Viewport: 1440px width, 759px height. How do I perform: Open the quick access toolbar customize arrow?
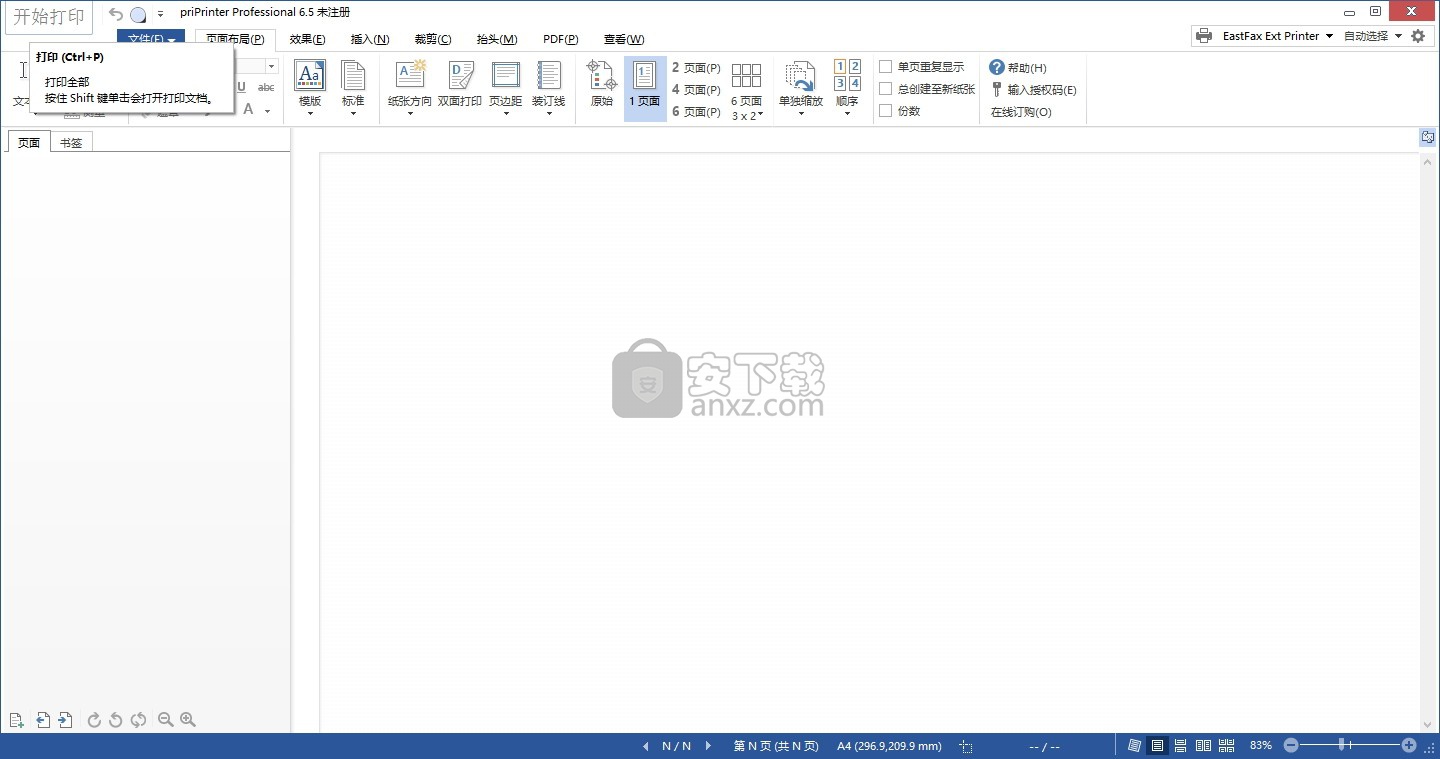click(160, 14)
